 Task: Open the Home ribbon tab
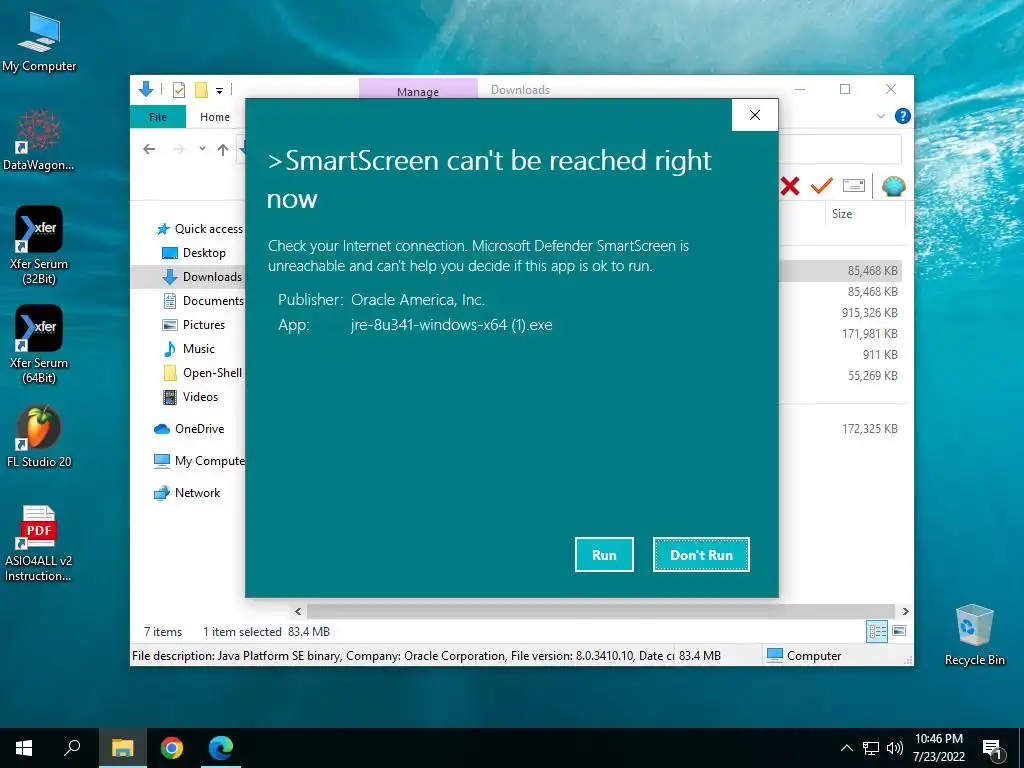click(x=215, y=117)
